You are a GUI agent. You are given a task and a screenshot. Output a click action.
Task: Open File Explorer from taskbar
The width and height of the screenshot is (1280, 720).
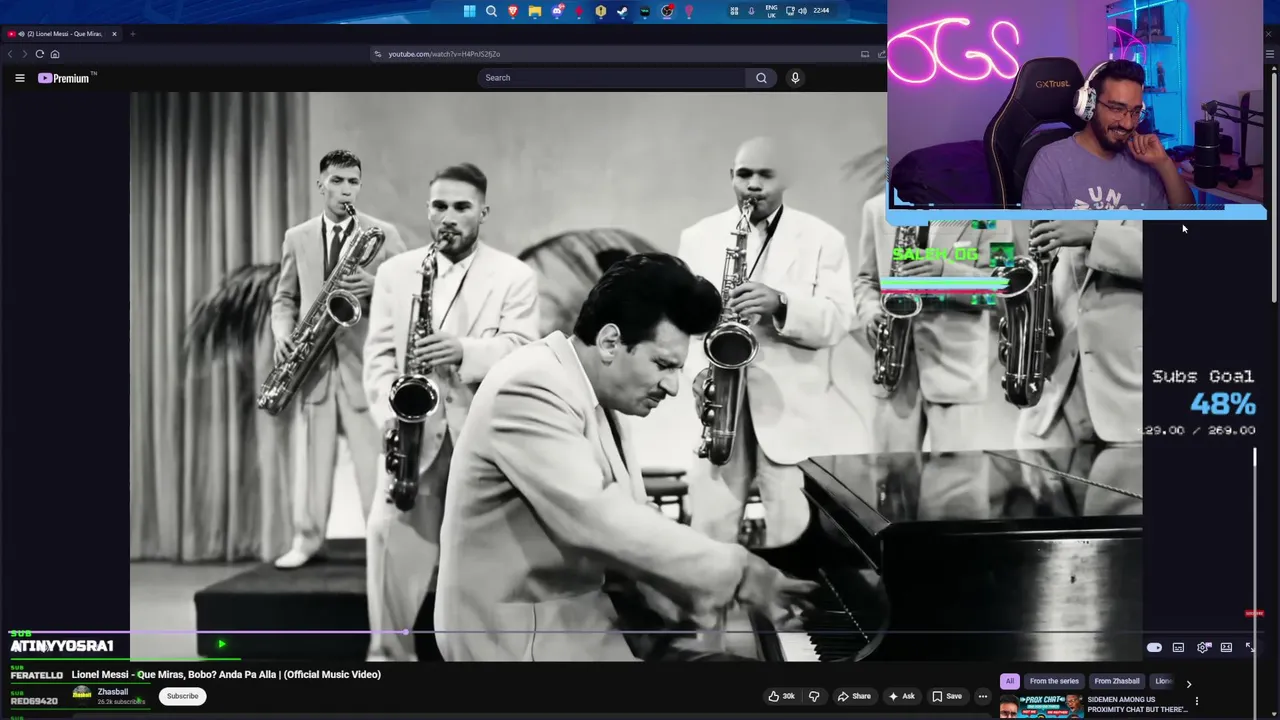(535, 11)
